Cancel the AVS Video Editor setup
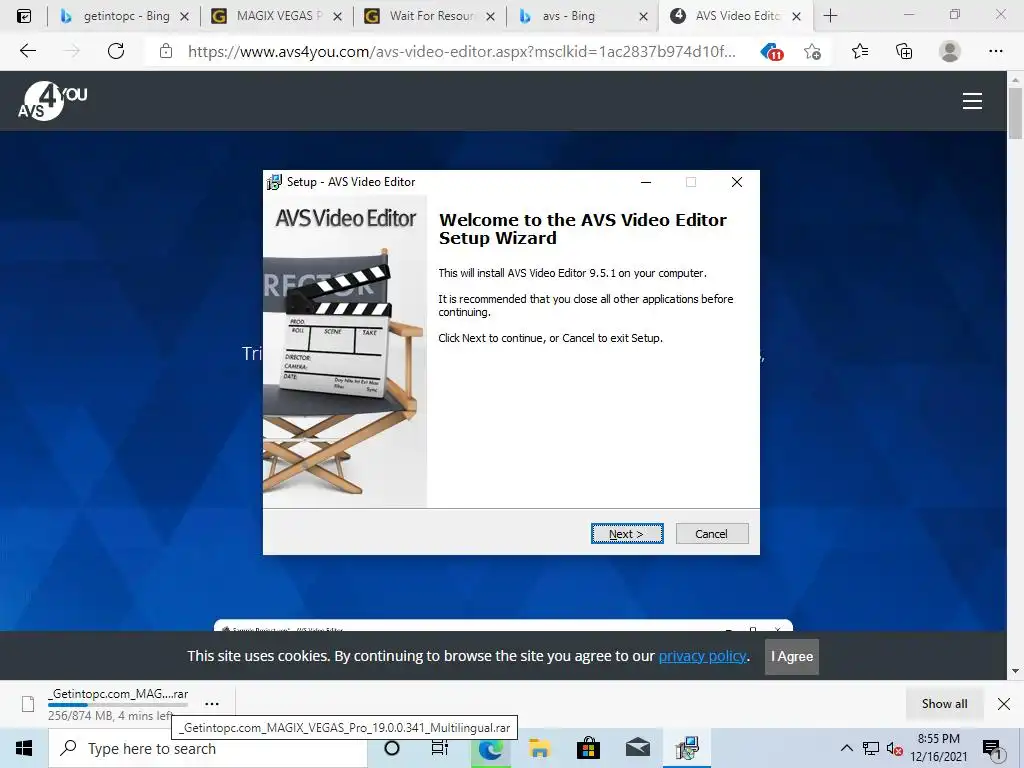This screenshot has height=768, width=1024. (712, 534)
